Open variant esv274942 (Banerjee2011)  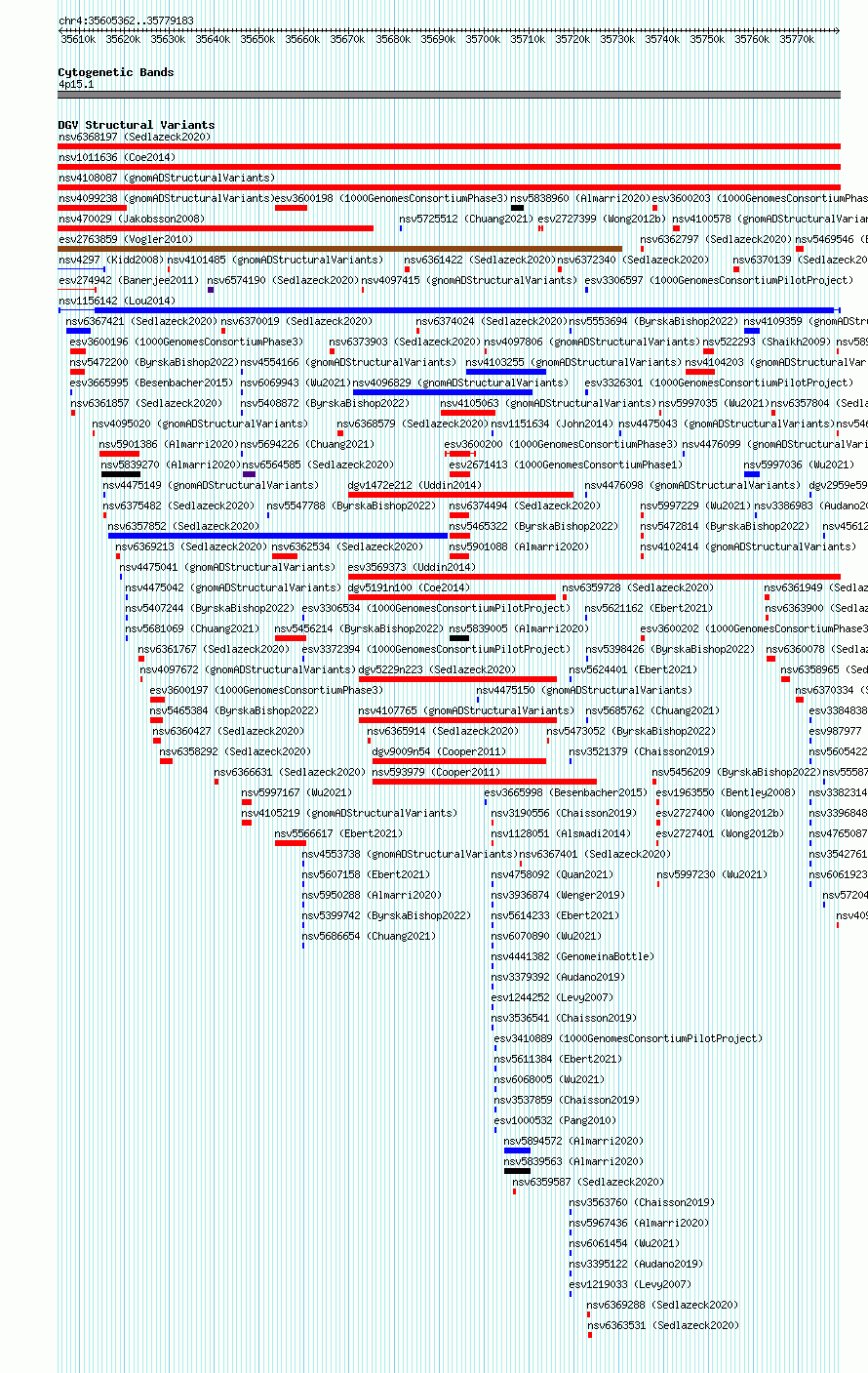(x=129, y=280)
